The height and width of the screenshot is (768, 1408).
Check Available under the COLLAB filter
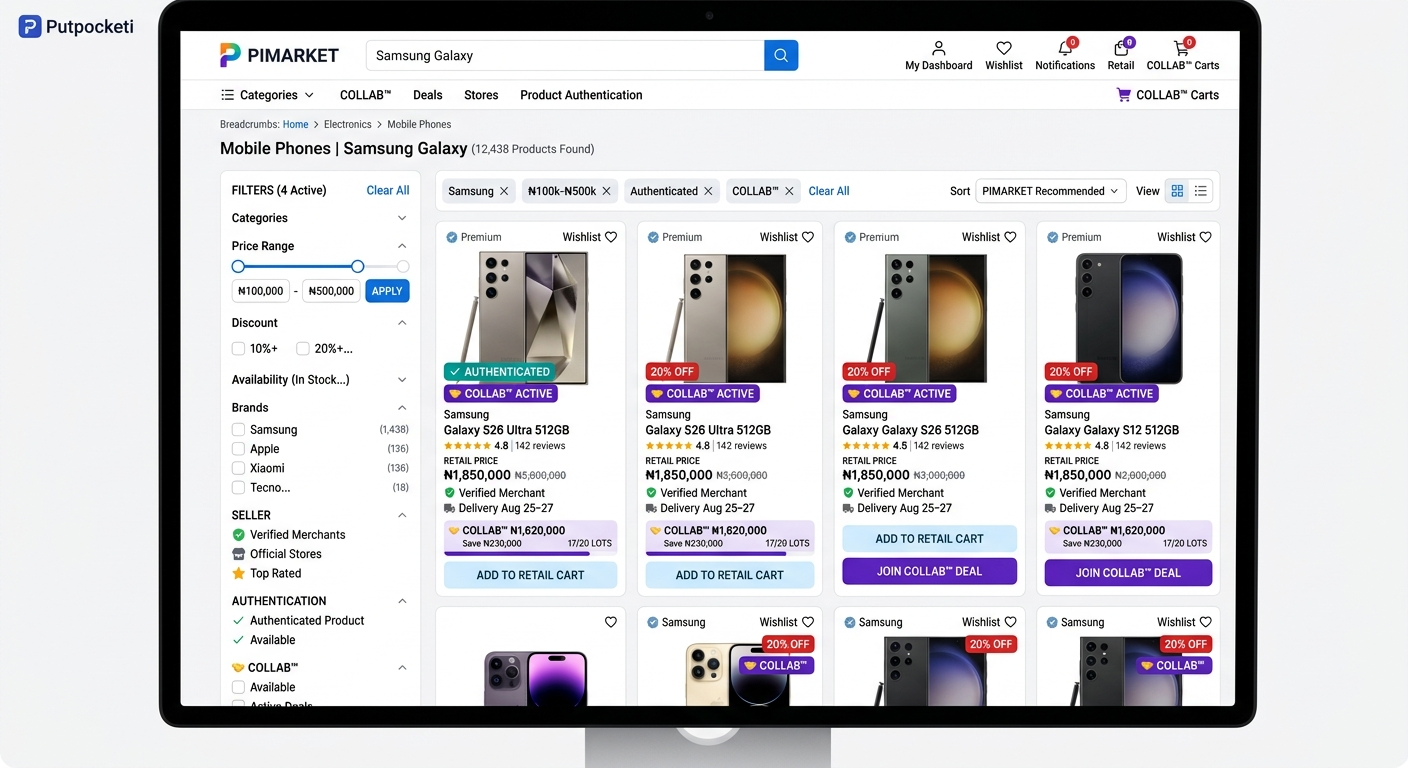pos(238,687)
